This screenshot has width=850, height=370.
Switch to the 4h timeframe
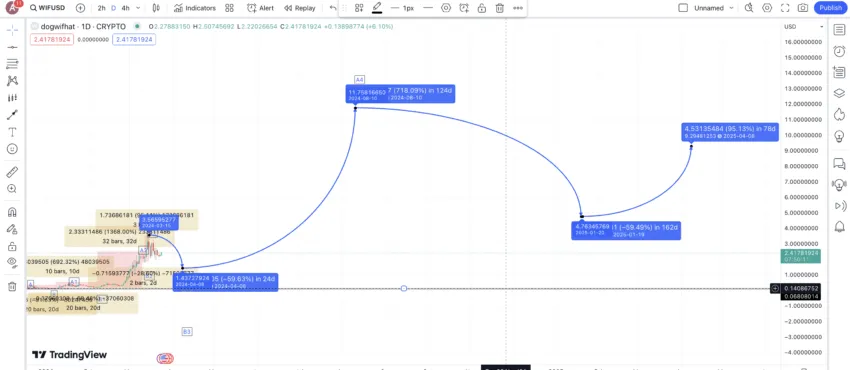point(125,8)
